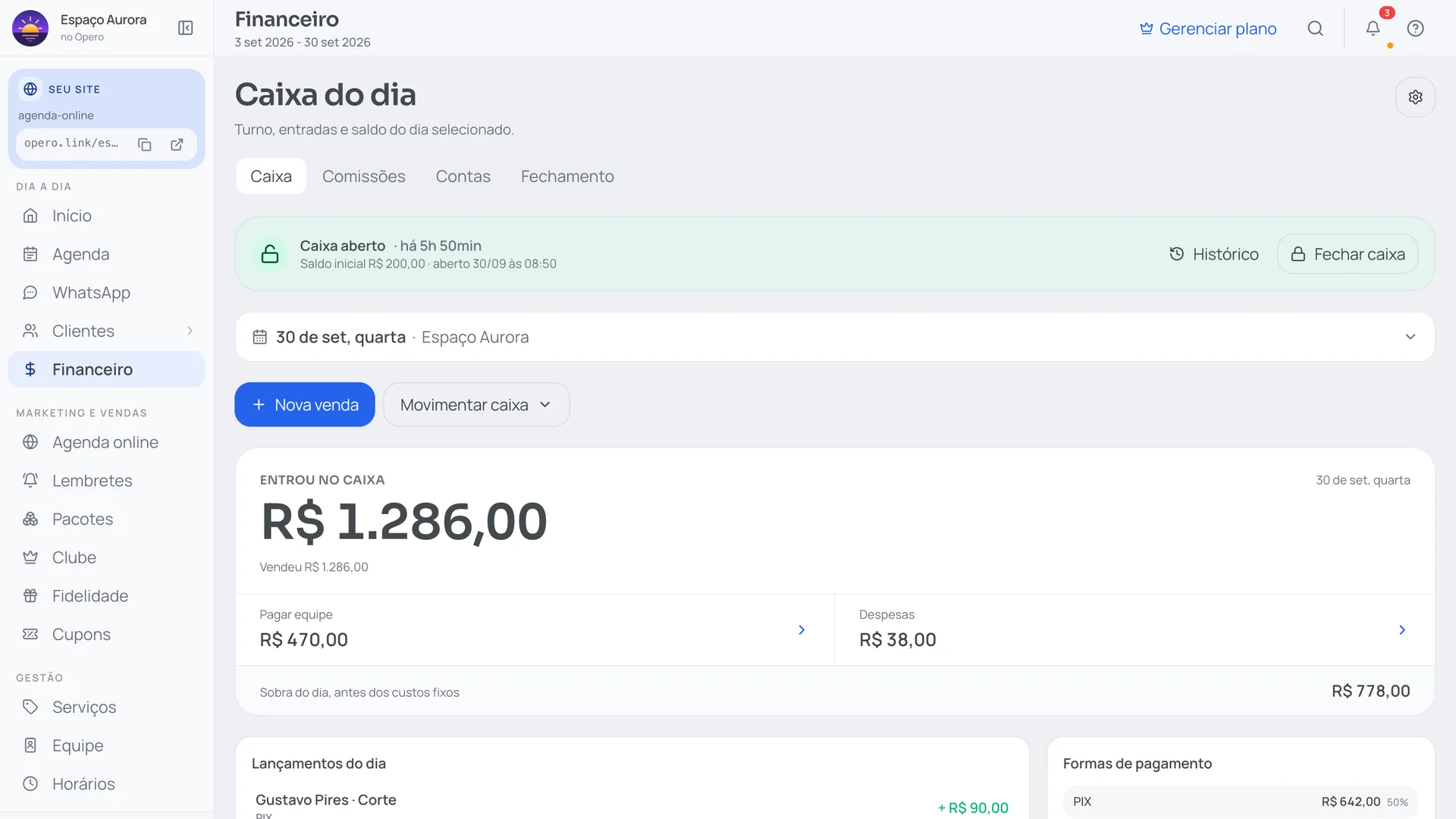Click Nova venda button
Viewport: 1456px width, 819px height.
[305, 405]
